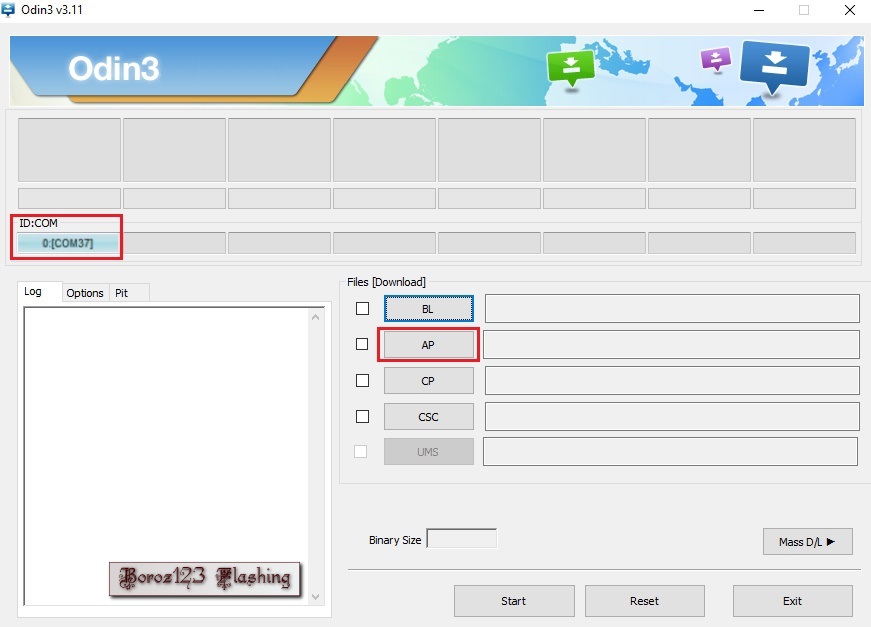Choose firmware with the AP button
Viewport: 871px width, 627px height.
click(428, 345)
